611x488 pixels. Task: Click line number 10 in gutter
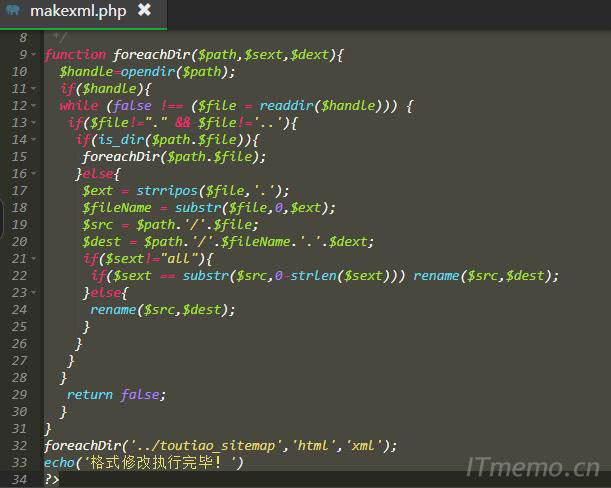[x=19, y=72]
